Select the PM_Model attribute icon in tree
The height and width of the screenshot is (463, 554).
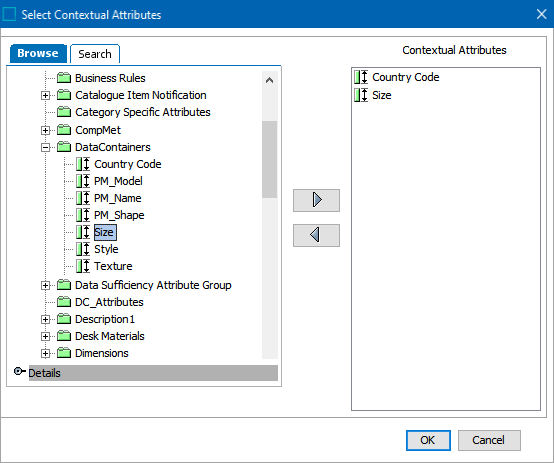click(83, 181)
